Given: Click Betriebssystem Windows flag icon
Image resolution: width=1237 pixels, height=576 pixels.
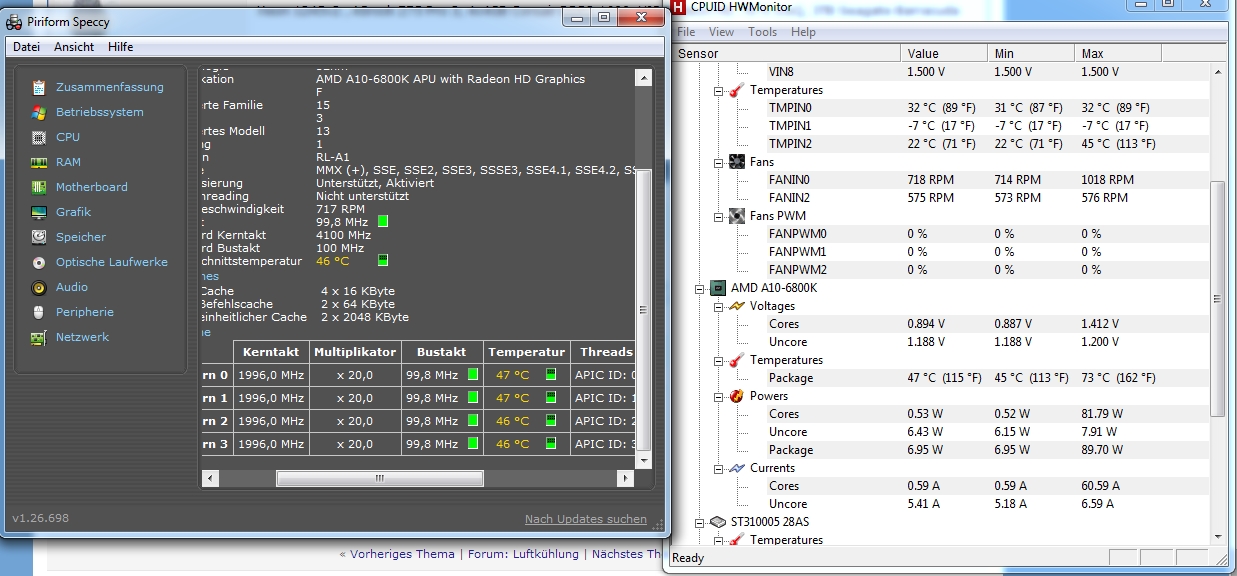Looking at the screenshot, I should (39, 112).
